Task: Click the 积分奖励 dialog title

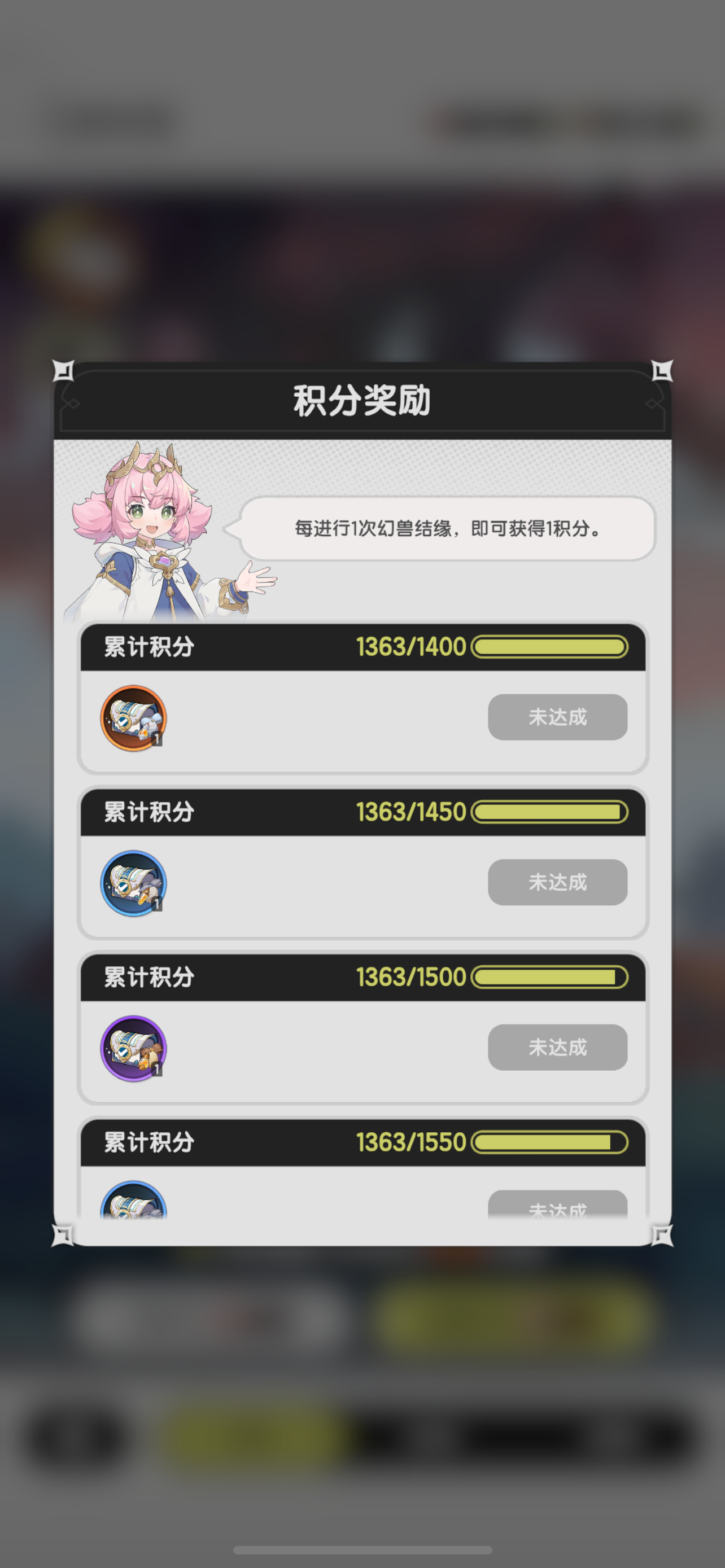Action: click(362, 401)
